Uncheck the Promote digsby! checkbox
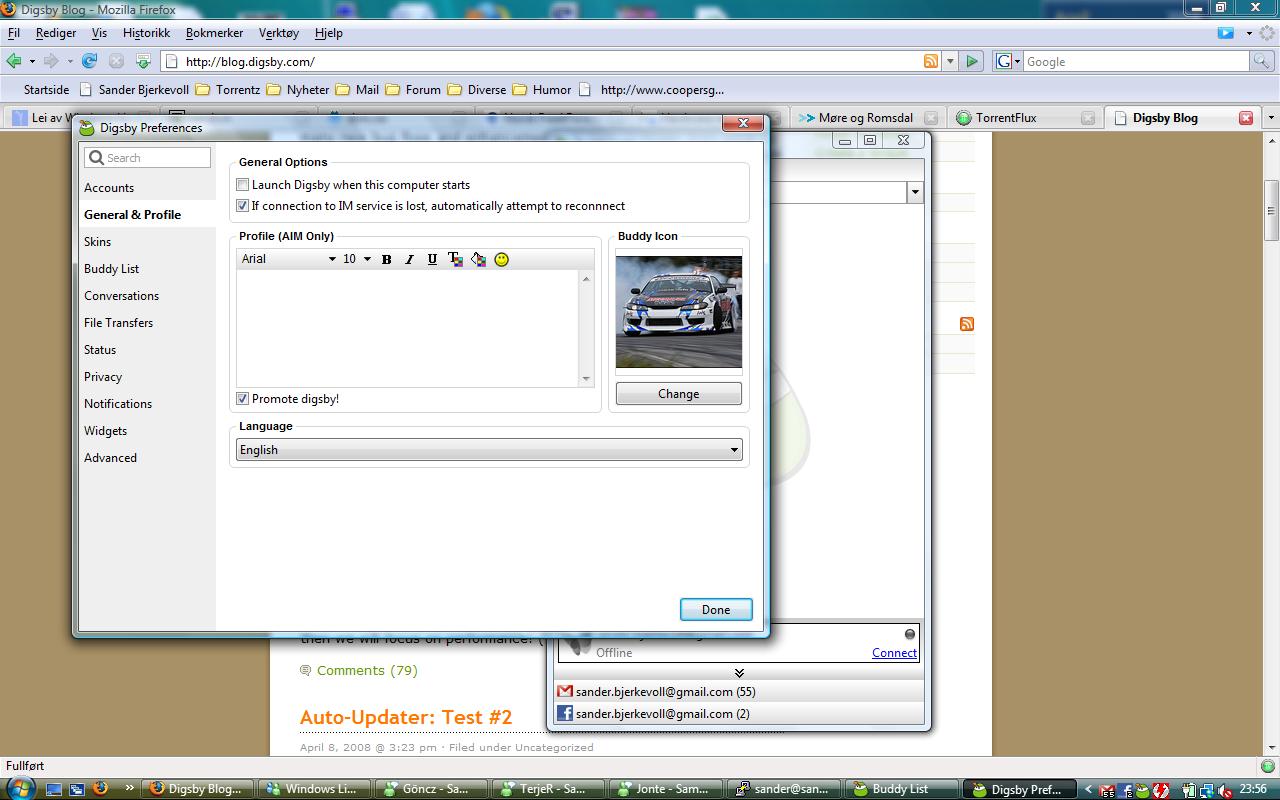 point(242,399)
